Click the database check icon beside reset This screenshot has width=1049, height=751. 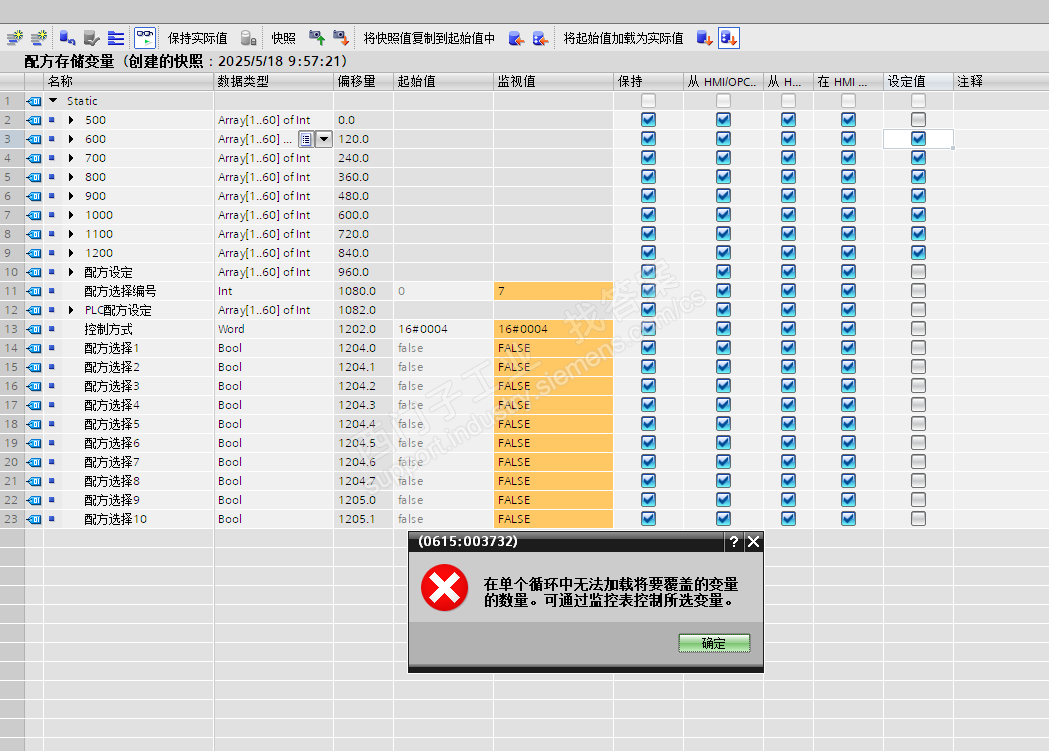91,38
